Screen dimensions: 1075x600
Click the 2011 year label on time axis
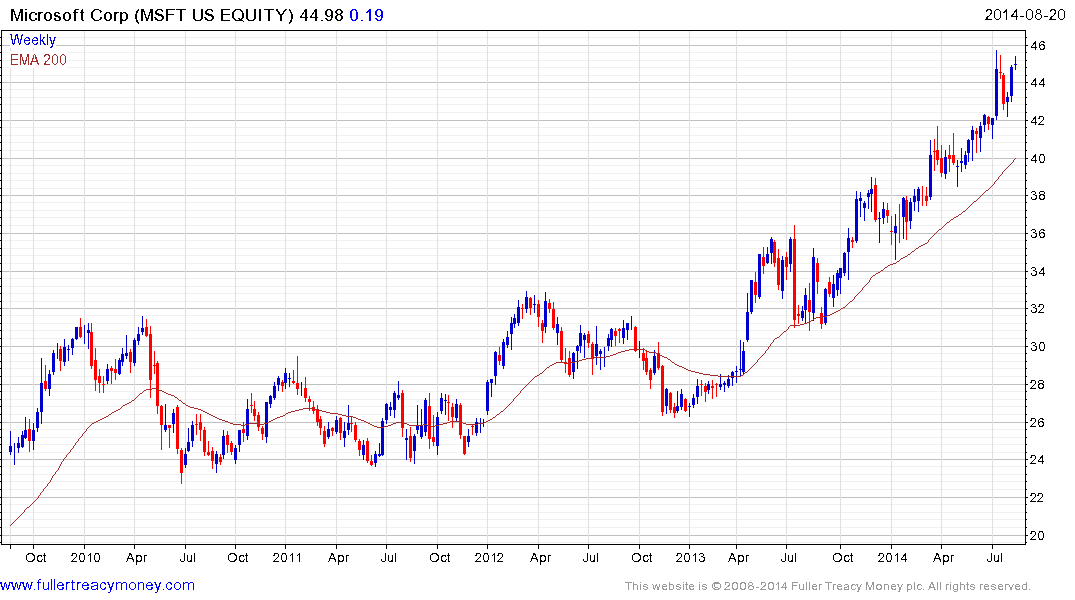[x=287, y=557]
